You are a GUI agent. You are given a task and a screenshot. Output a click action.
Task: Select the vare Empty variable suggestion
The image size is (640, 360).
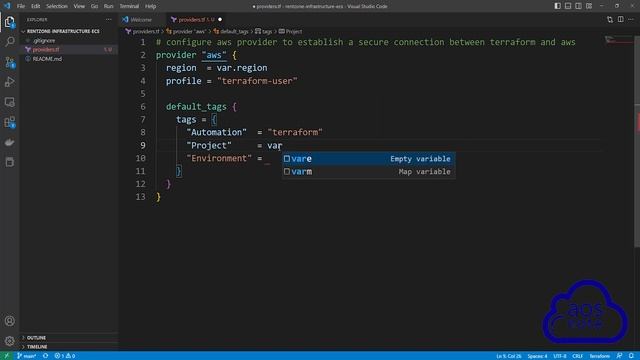369,159
